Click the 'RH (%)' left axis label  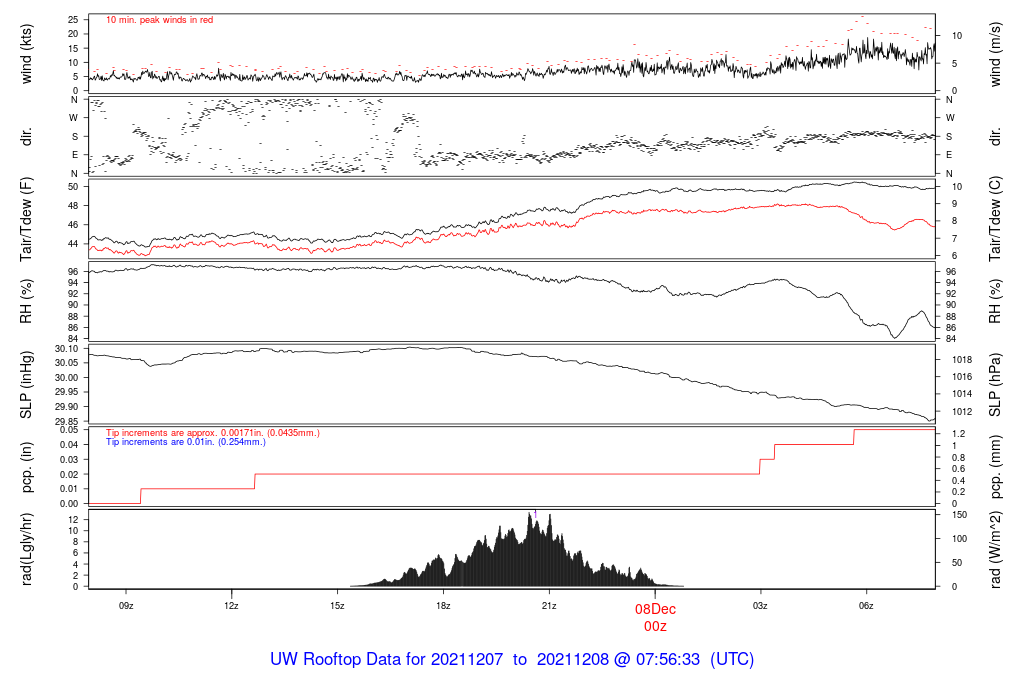pyautogui.click(x=26, y=301)
